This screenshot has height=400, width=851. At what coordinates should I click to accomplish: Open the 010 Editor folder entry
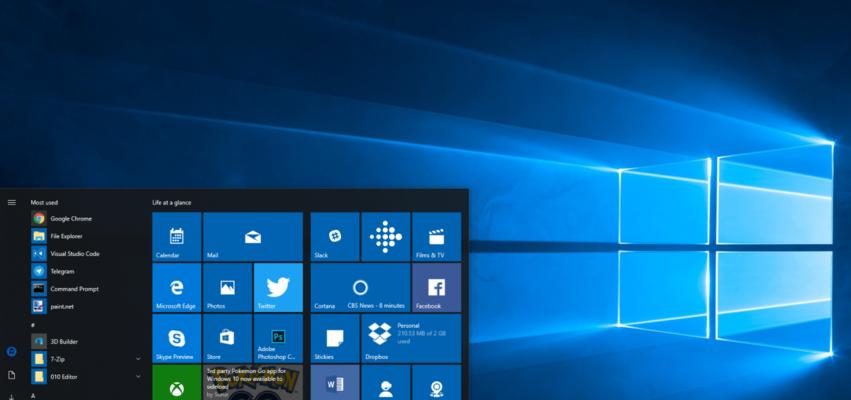coord(87,377)
